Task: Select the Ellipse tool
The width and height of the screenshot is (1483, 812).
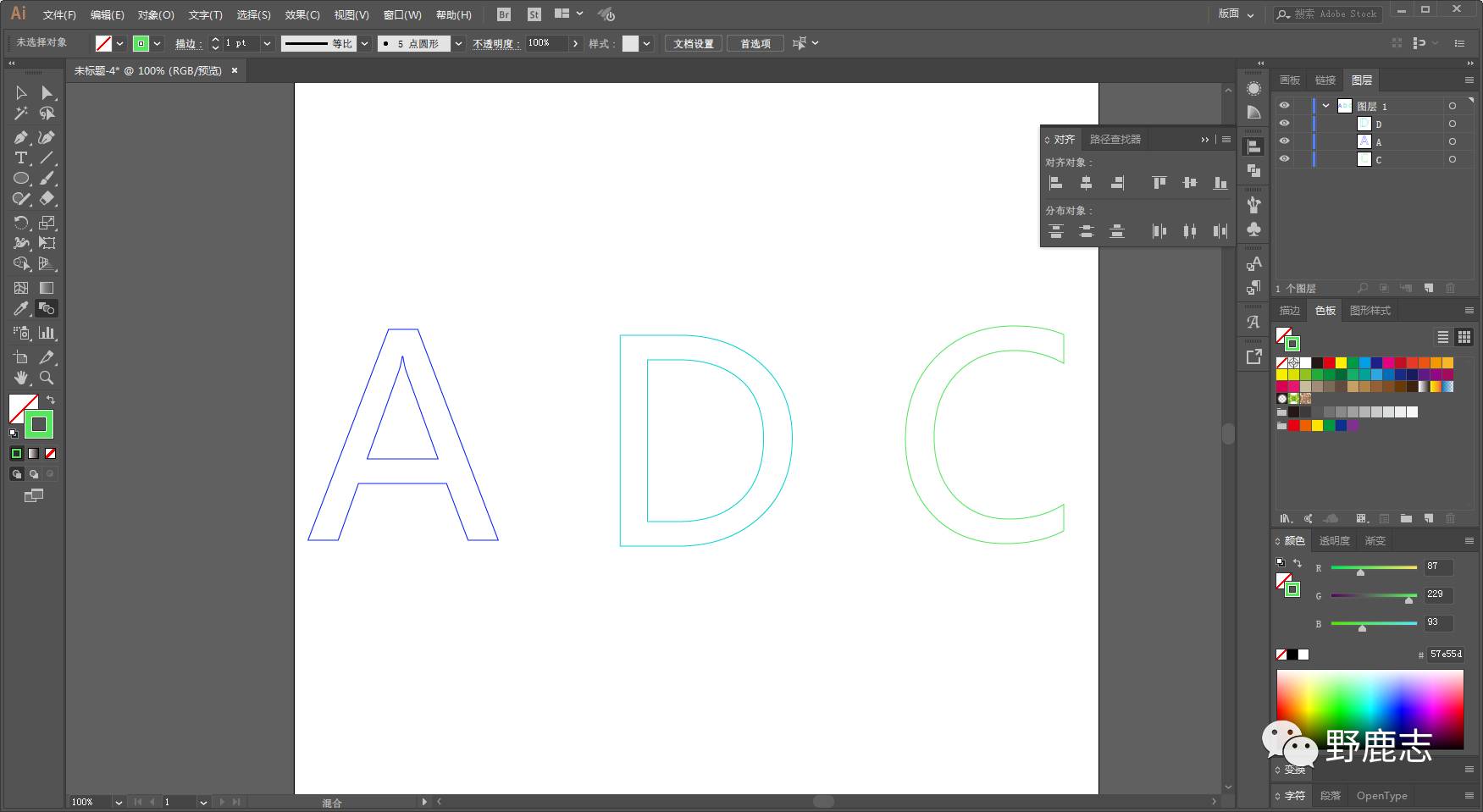Action: (x=21, y=179)
